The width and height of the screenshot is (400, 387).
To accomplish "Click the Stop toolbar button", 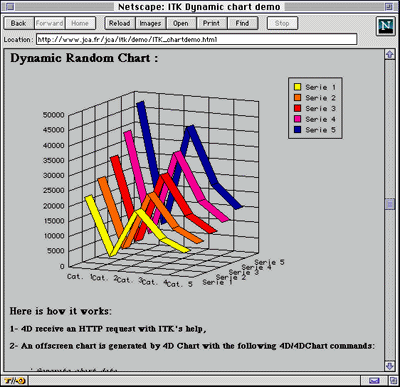I will (282, 23).
